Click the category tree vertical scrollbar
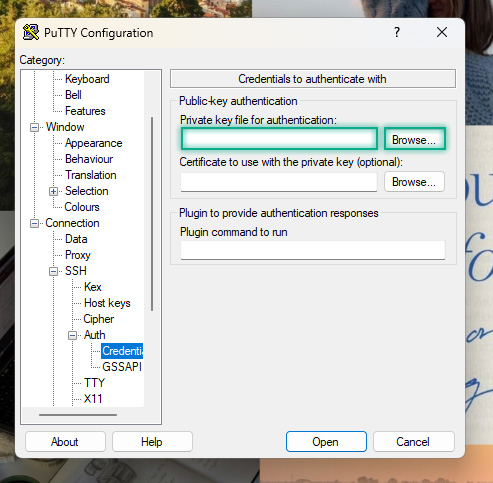The width and height of the screenshot is (493, 483). click(152, 213)
